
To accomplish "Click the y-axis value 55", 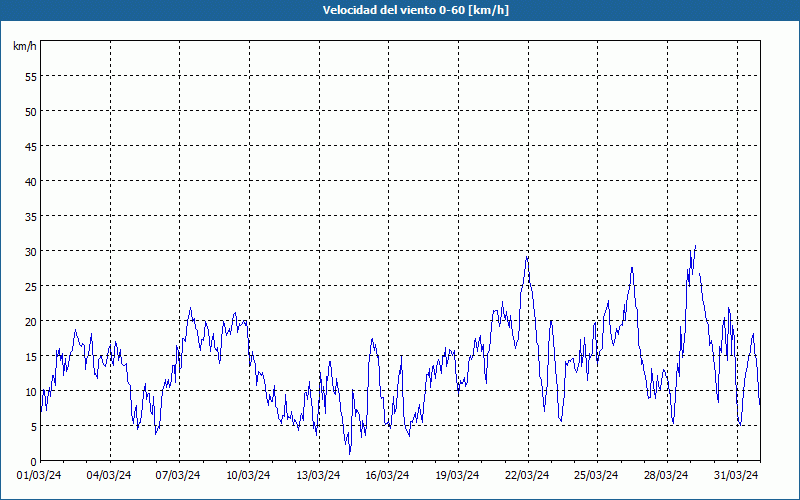I will [31, 77].
